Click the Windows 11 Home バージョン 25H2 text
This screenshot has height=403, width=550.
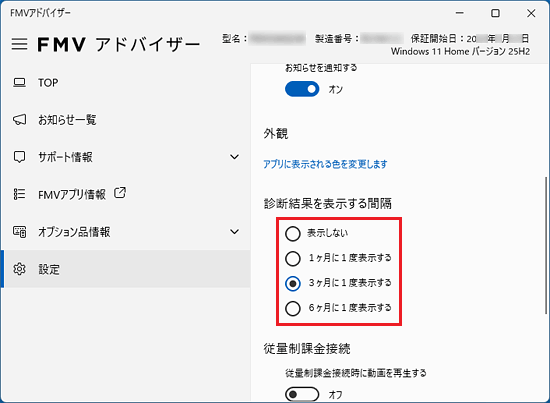coord(460,52)
